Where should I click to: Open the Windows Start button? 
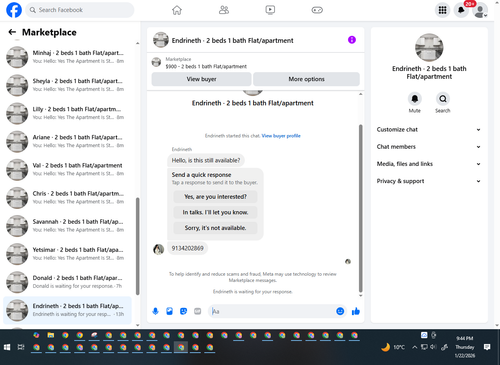(x=7, y=347)
